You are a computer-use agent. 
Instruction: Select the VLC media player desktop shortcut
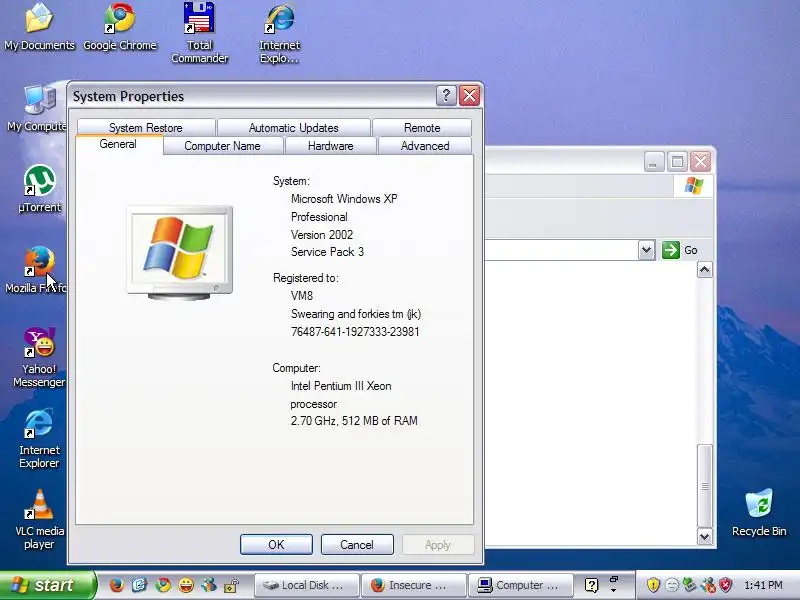39,519
